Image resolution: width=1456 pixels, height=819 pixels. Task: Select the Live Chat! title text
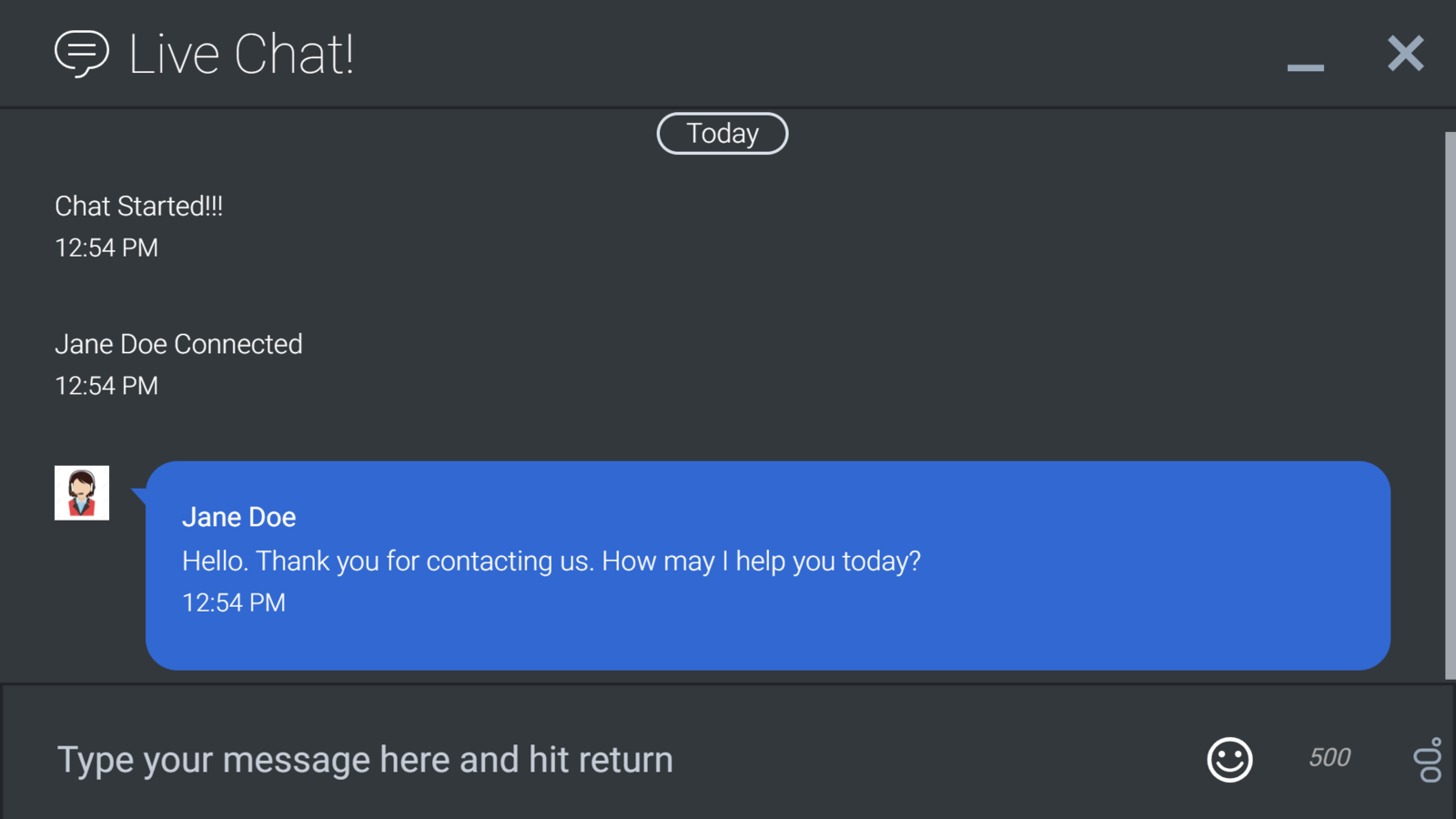tap(241, 55)
